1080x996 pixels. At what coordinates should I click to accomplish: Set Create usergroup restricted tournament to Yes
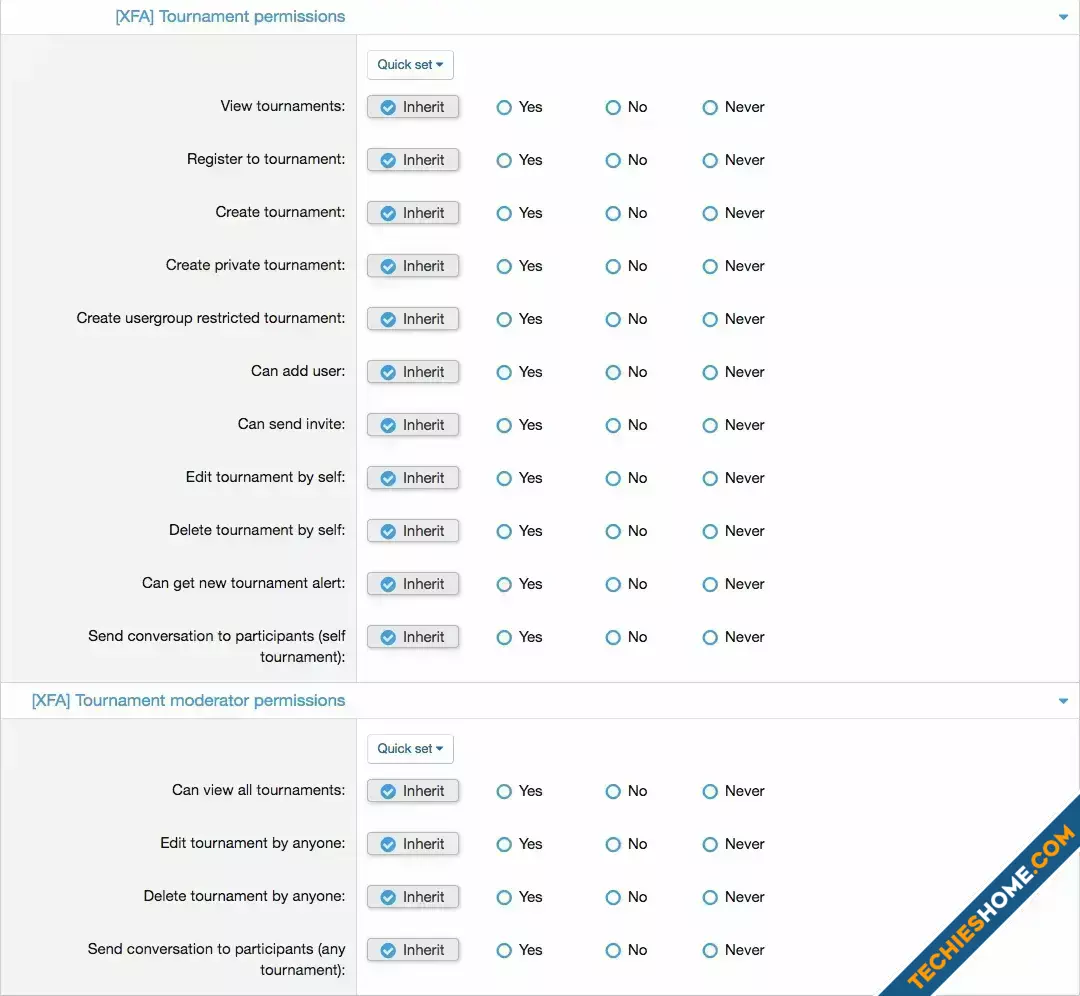pos(519,320)
